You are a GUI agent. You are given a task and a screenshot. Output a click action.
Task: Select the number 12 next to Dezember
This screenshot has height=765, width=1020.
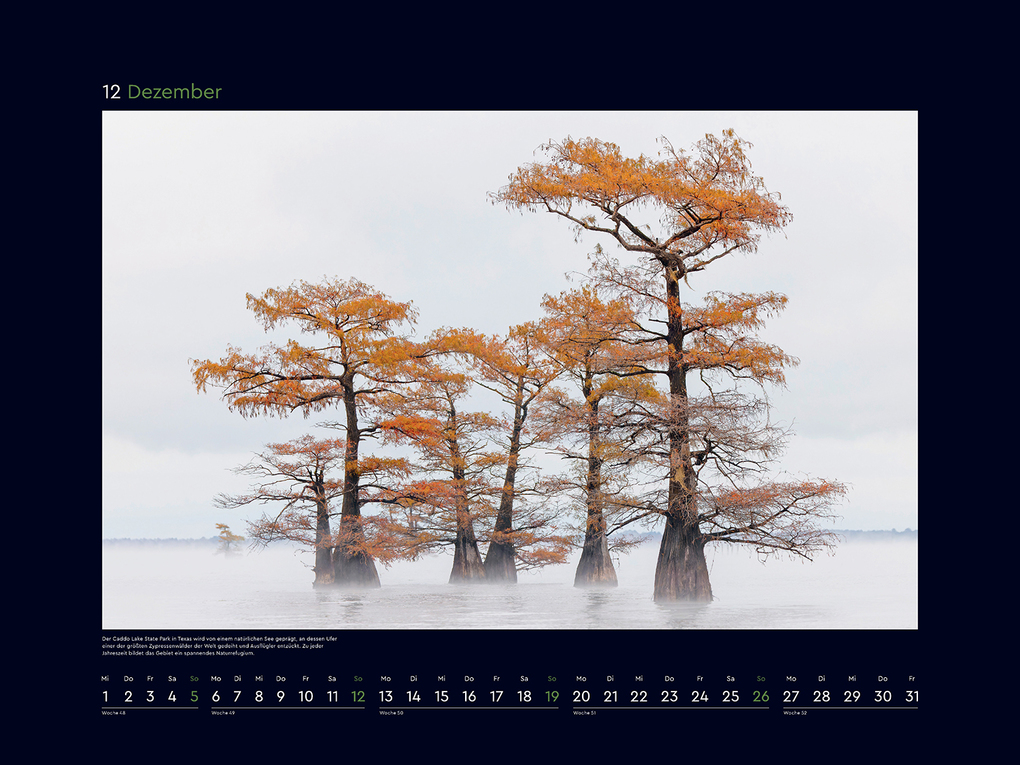[x=112, y=92]
